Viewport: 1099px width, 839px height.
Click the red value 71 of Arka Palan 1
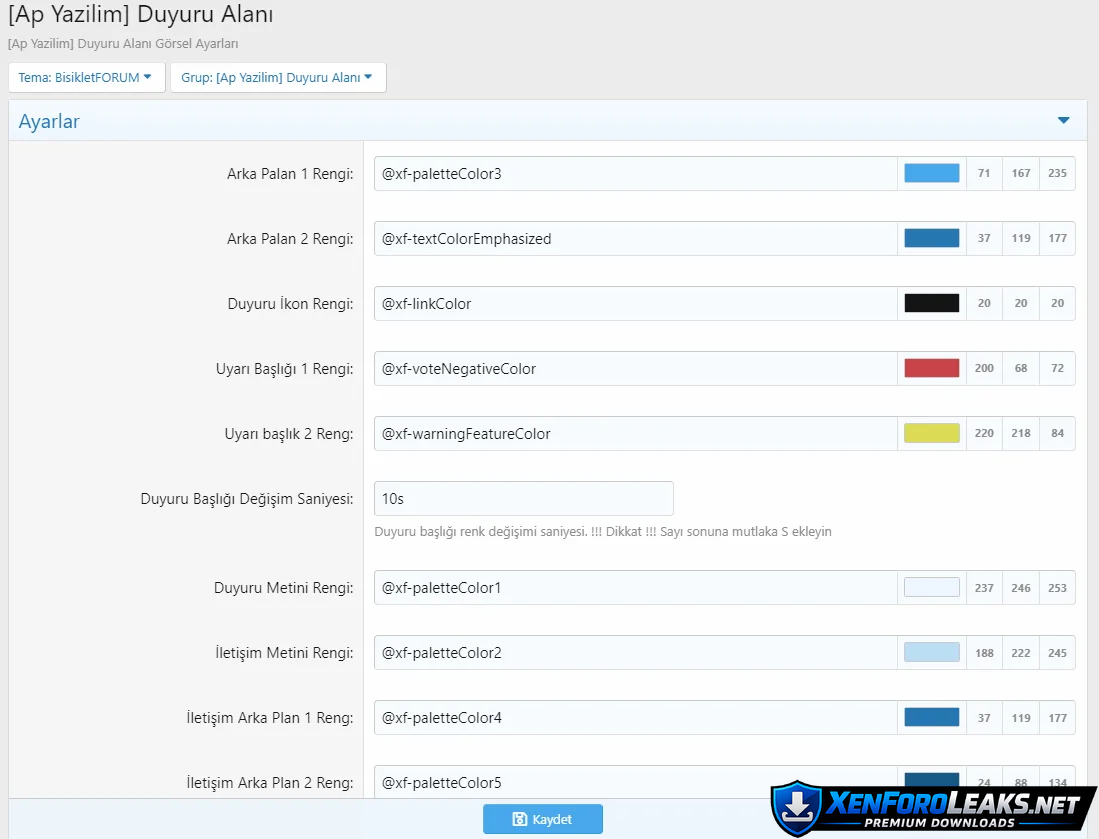(984, 173)
